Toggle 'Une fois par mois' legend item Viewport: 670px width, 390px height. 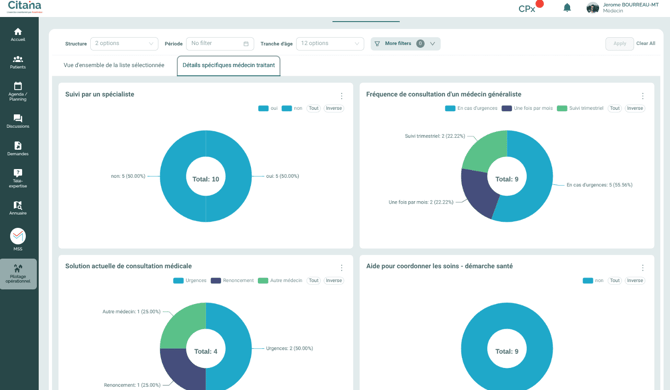[x=527, y=108]
